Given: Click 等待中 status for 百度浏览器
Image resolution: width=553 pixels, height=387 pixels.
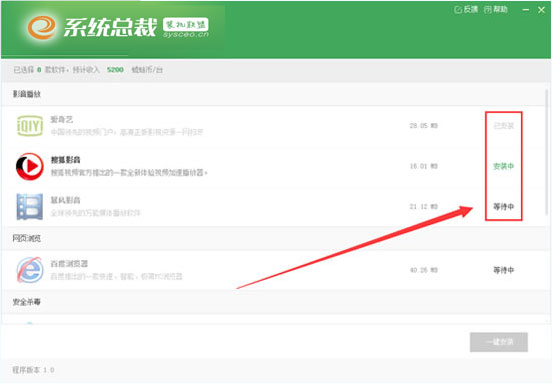Looking at the screenshot, I should [504, 270].
